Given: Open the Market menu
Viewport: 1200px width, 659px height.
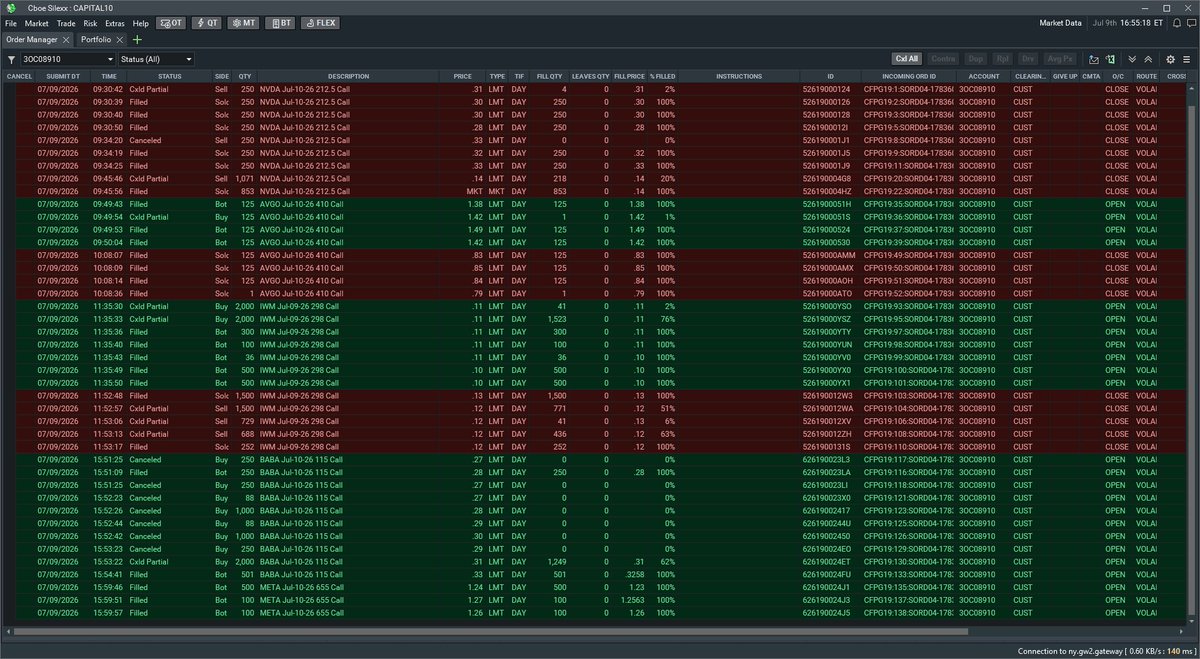Looking at the screenshot, I should tap(36, 23).
